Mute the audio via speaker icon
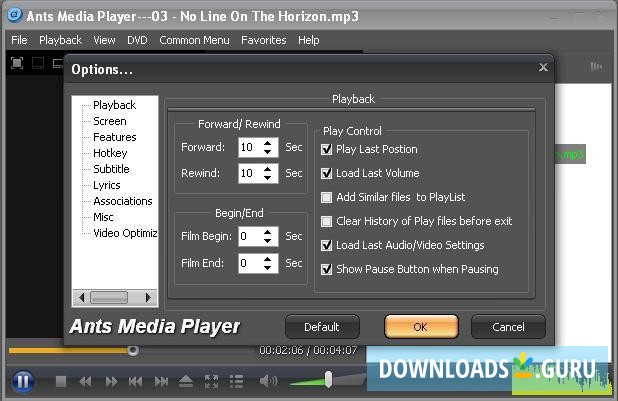 tap(268, 381)
